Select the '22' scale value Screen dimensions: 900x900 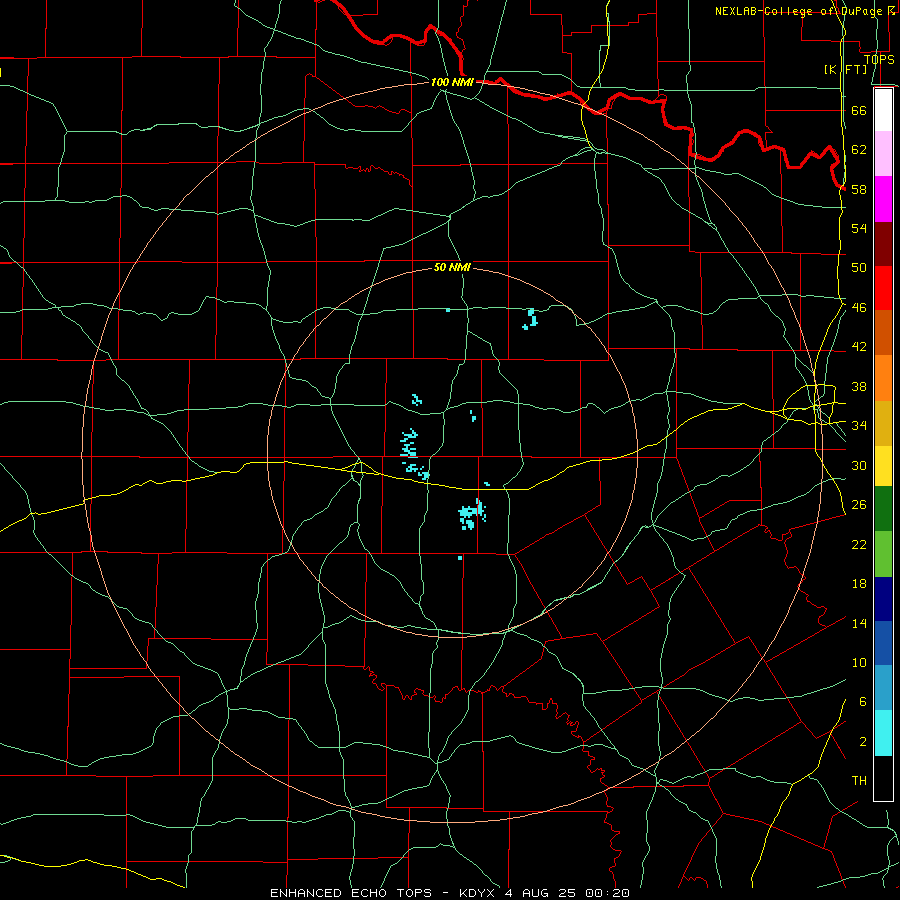coord(859,544)
